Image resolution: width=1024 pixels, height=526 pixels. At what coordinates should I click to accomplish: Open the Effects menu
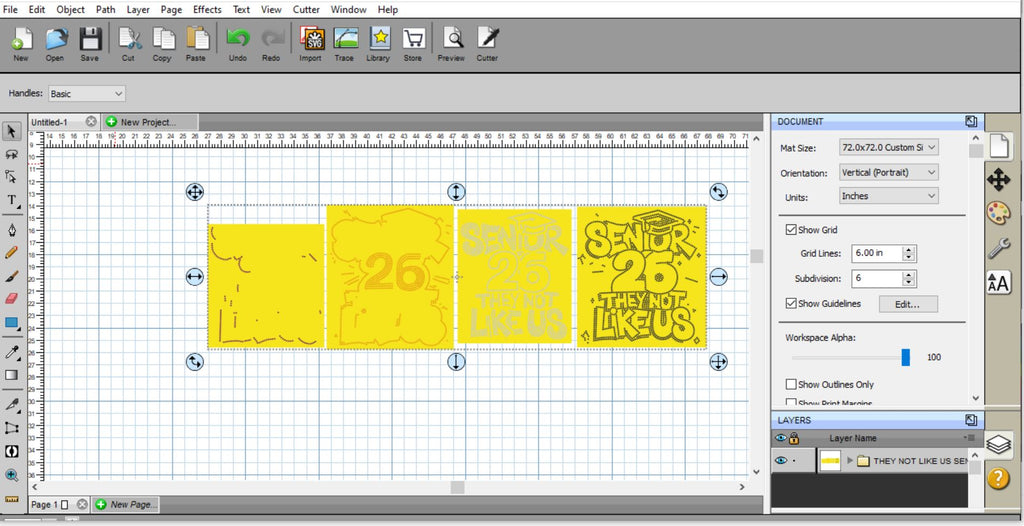[x=207, y=9]
